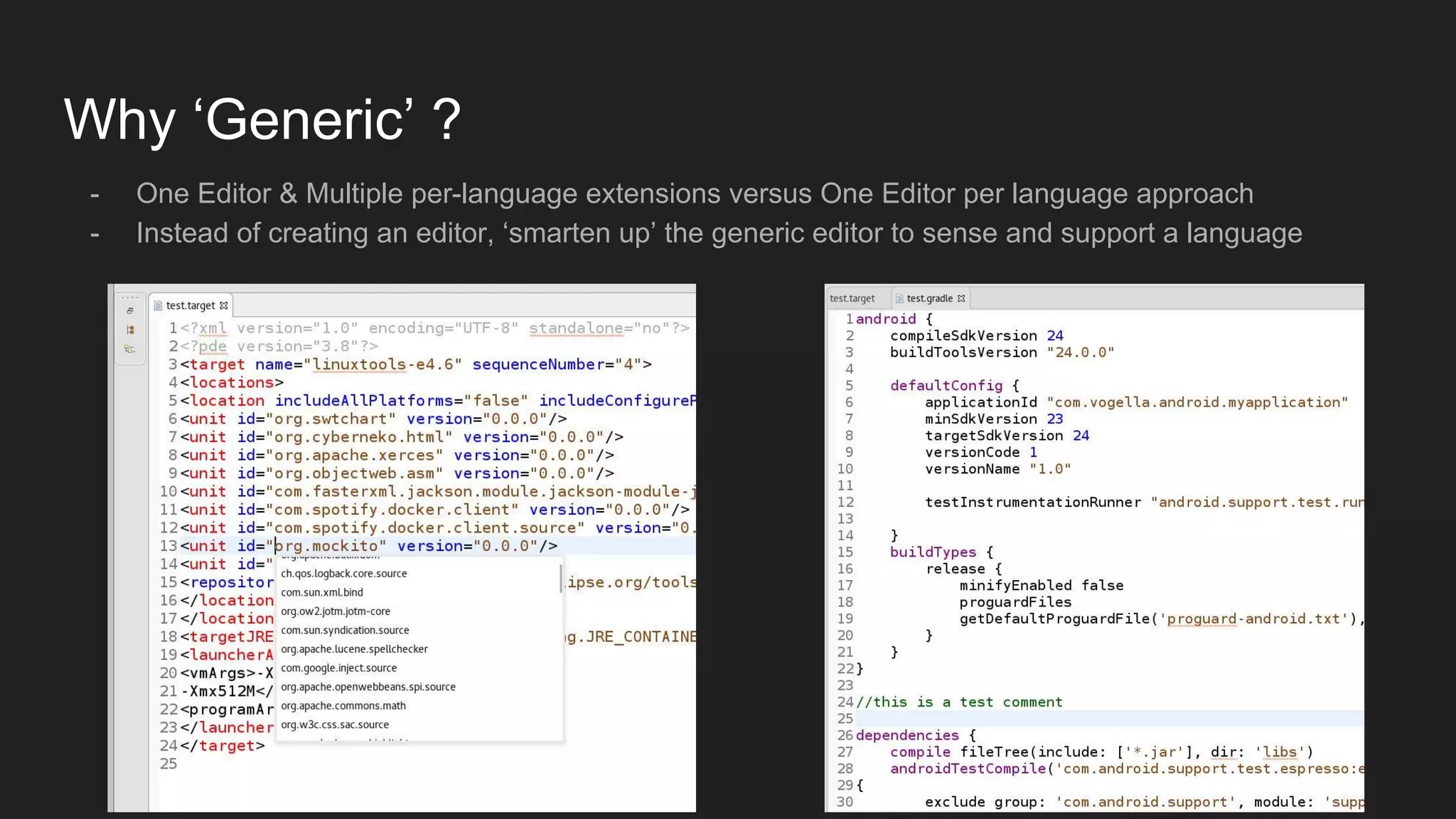The image size is (1456, 819).
Task: Pick org.w3c.css.sac.source suggestion
Action: (x=335, y=725)
